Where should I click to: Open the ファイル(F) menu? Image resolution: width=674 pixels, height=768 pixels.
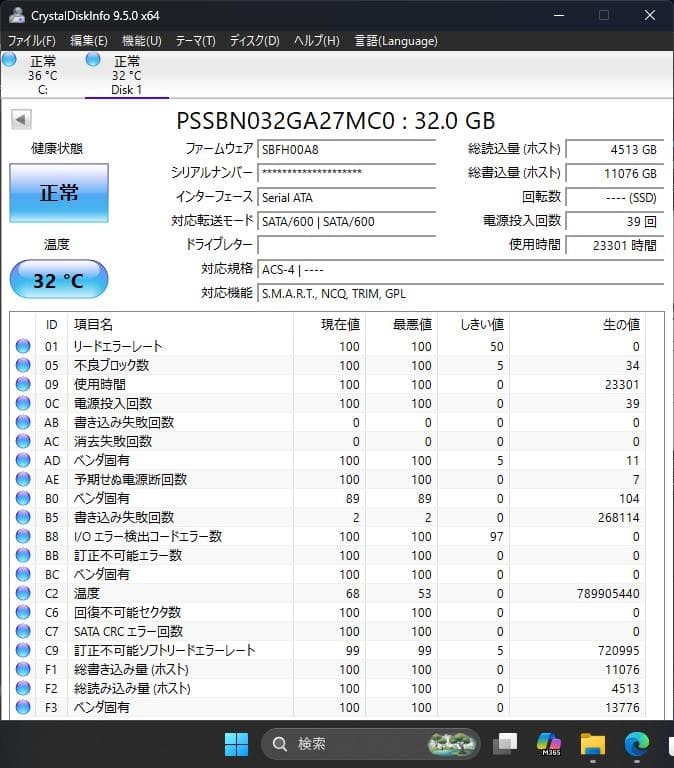(x=31, y=41)
